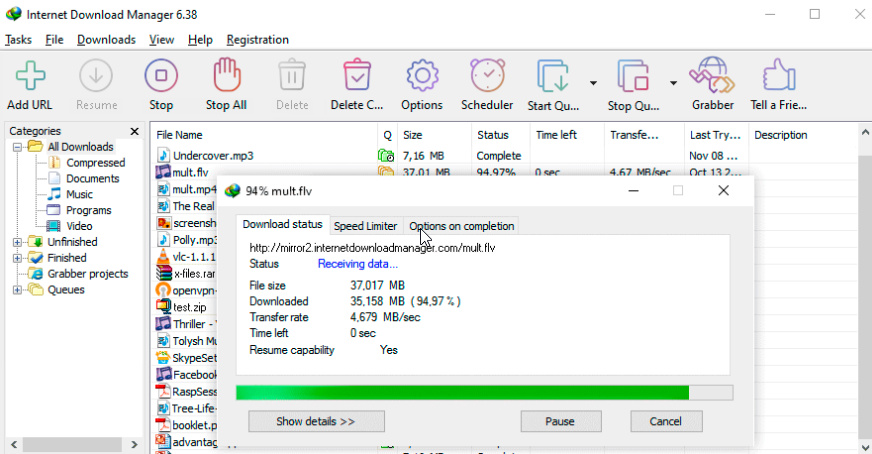Select the Compressed category
Viewport: 872px width, 454px height.
96,163
